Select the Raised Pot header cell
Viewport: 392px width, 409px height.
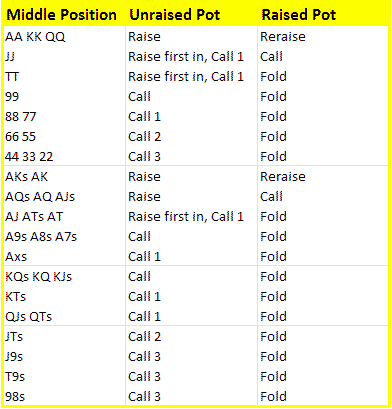click(x=323, y=15)
